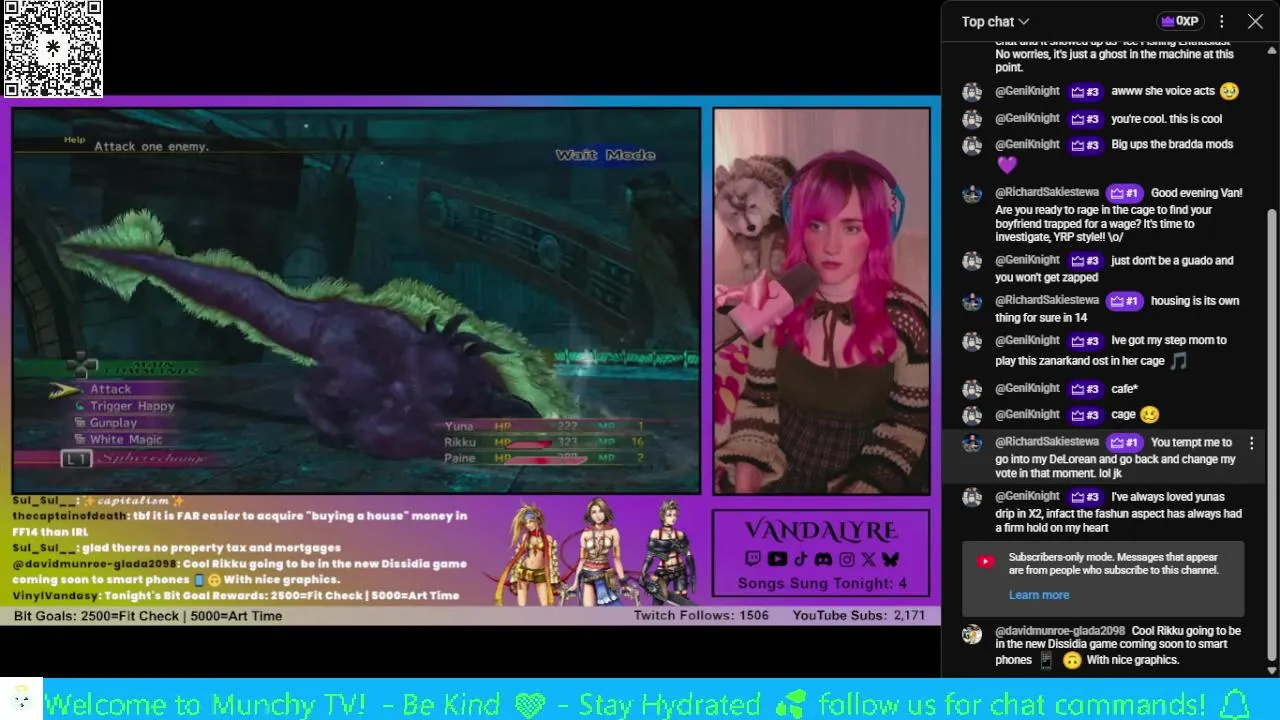This screenshot has width=1280, height=720.
Task: Select Gunplay in the battle menu
Action: (x=113, y=423)
